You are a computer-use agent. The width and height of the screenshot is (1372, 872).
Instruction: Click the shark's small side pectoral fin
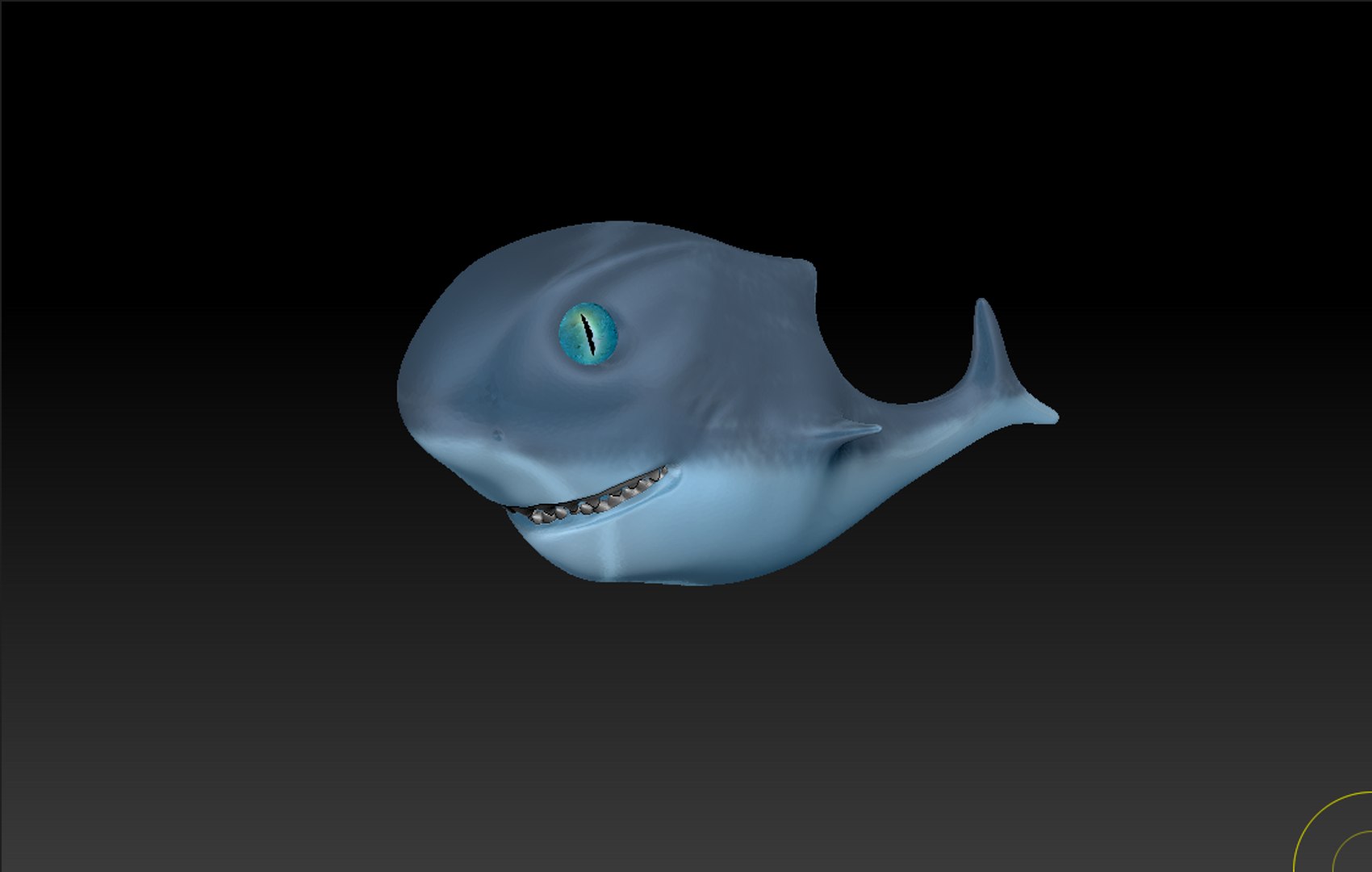844,434
